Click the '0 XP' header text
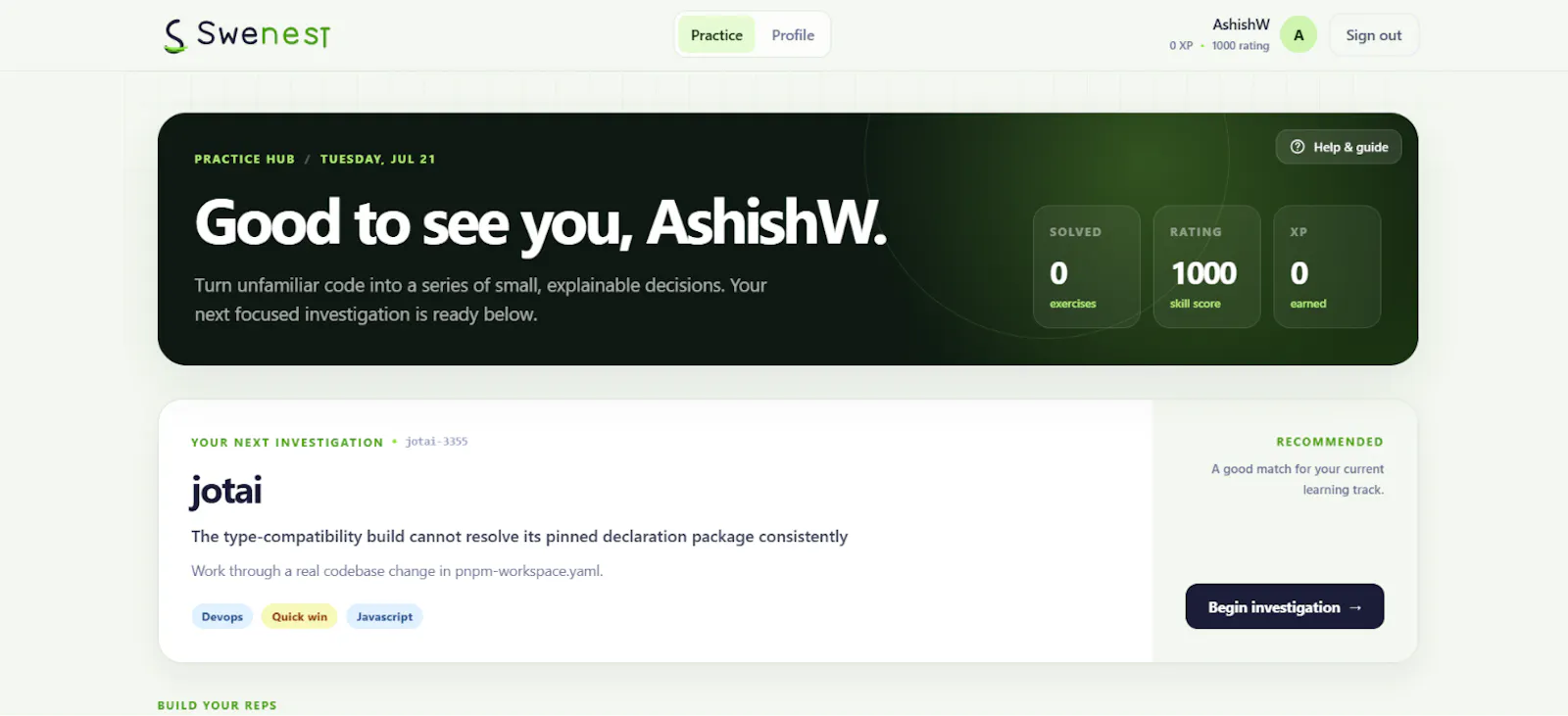Image resolution: width=1568 pixels, height=716 pixels. (x=1181, y=46)
